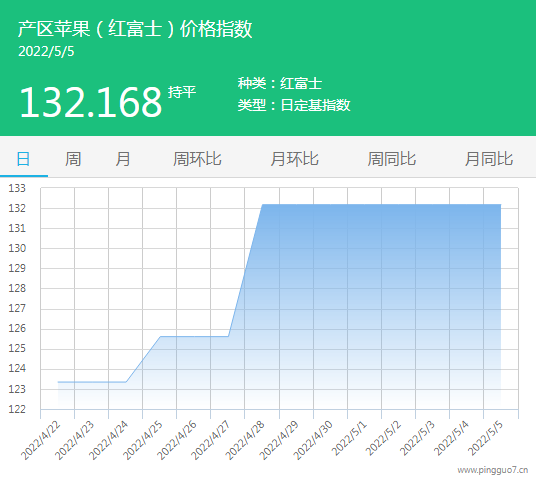Click the 2022/4/25 date axis label

pos(143,441)
